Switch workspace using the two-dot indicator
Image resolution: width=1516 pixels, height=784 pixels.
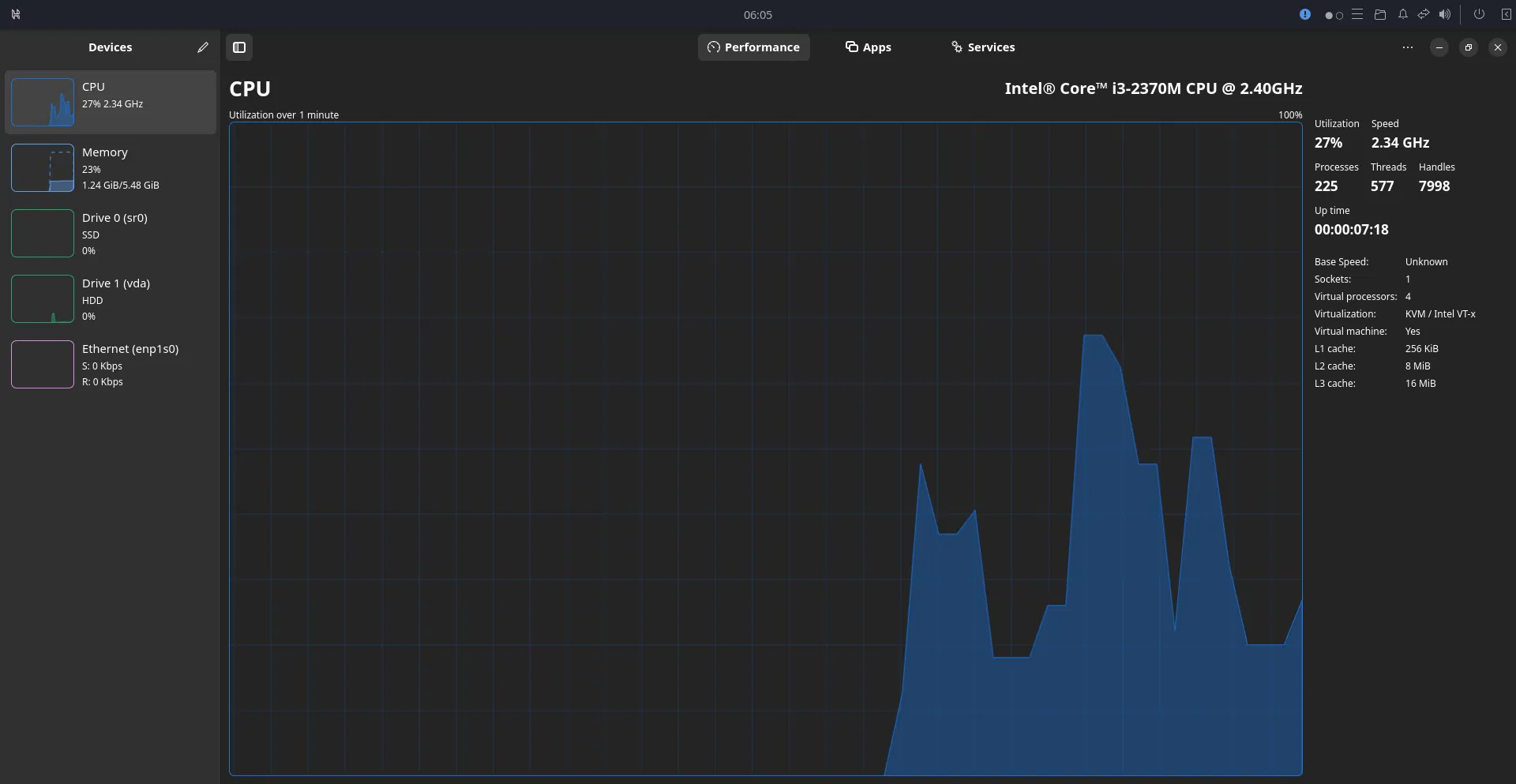tap(1334, 15)
